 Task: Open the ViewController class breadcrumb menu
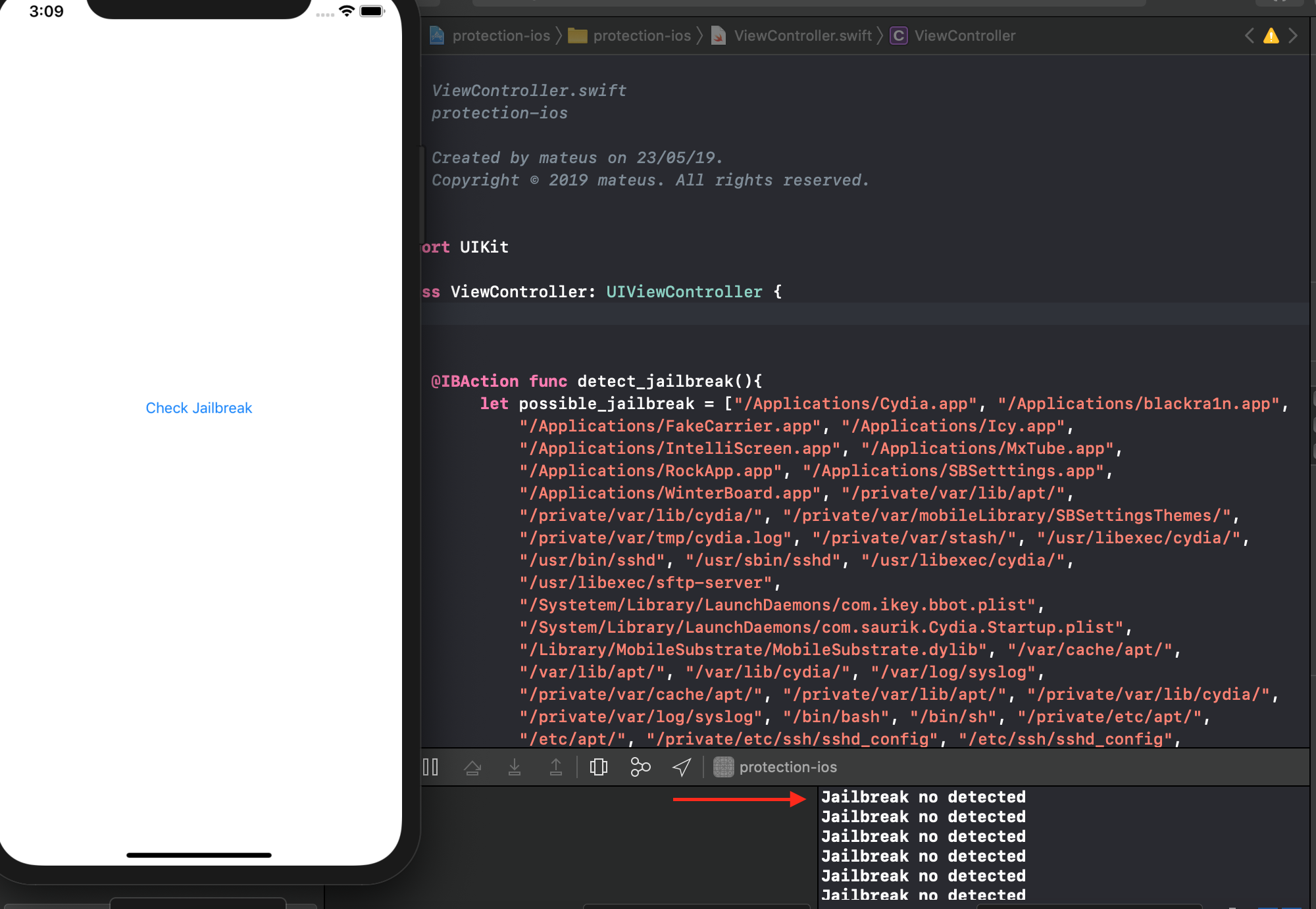pyautogui.click(x=964, y=36)
